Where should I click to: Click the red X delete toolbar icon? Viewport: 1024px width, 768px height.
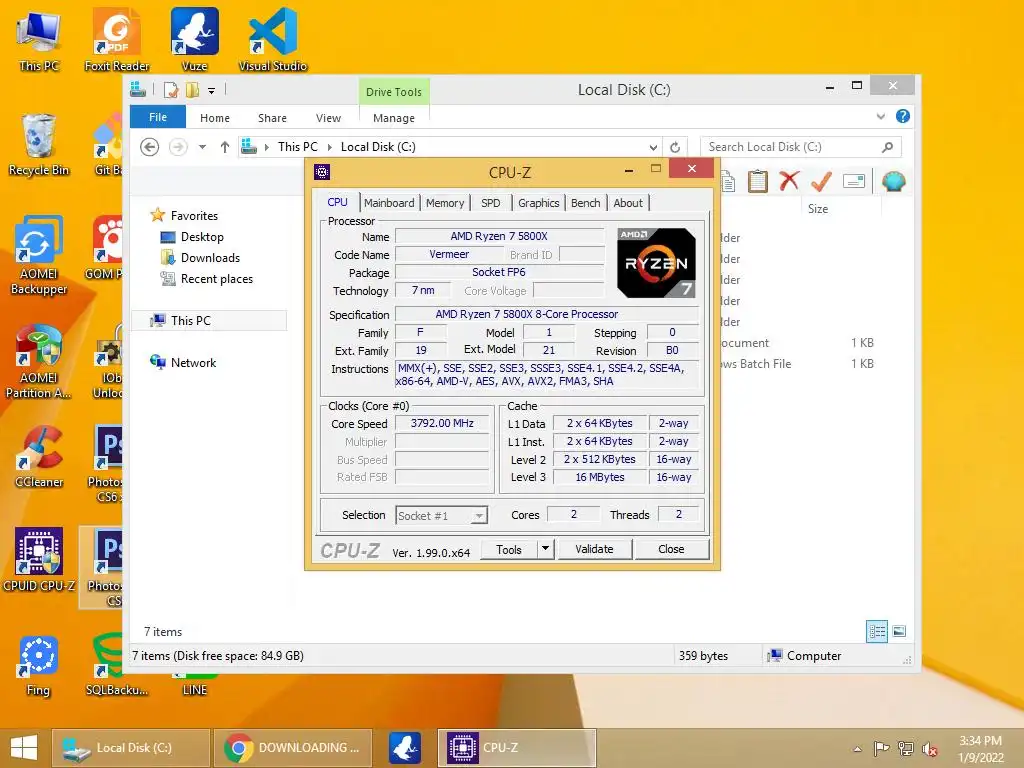click(x=789, y=181)
